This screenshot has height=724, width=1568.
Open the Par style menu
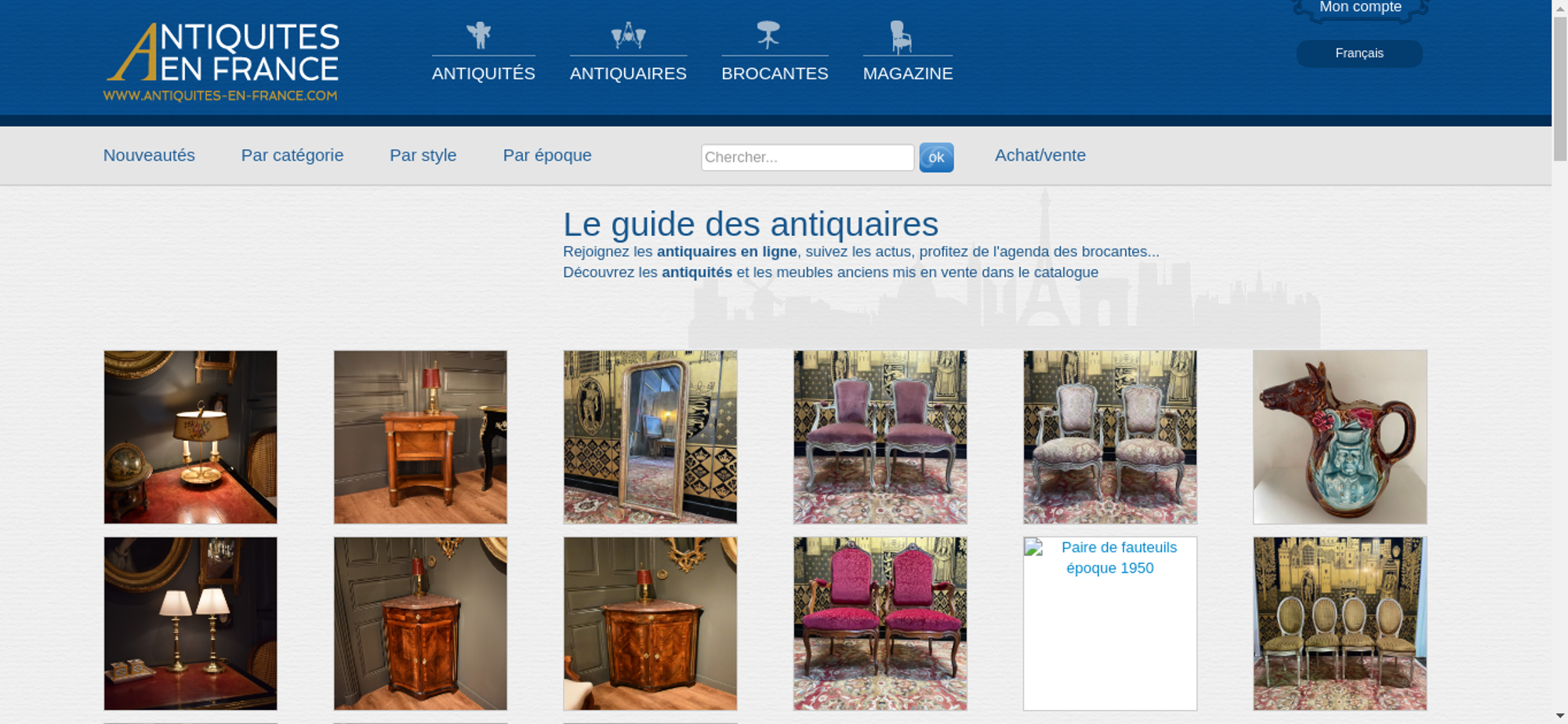point(423,155)
